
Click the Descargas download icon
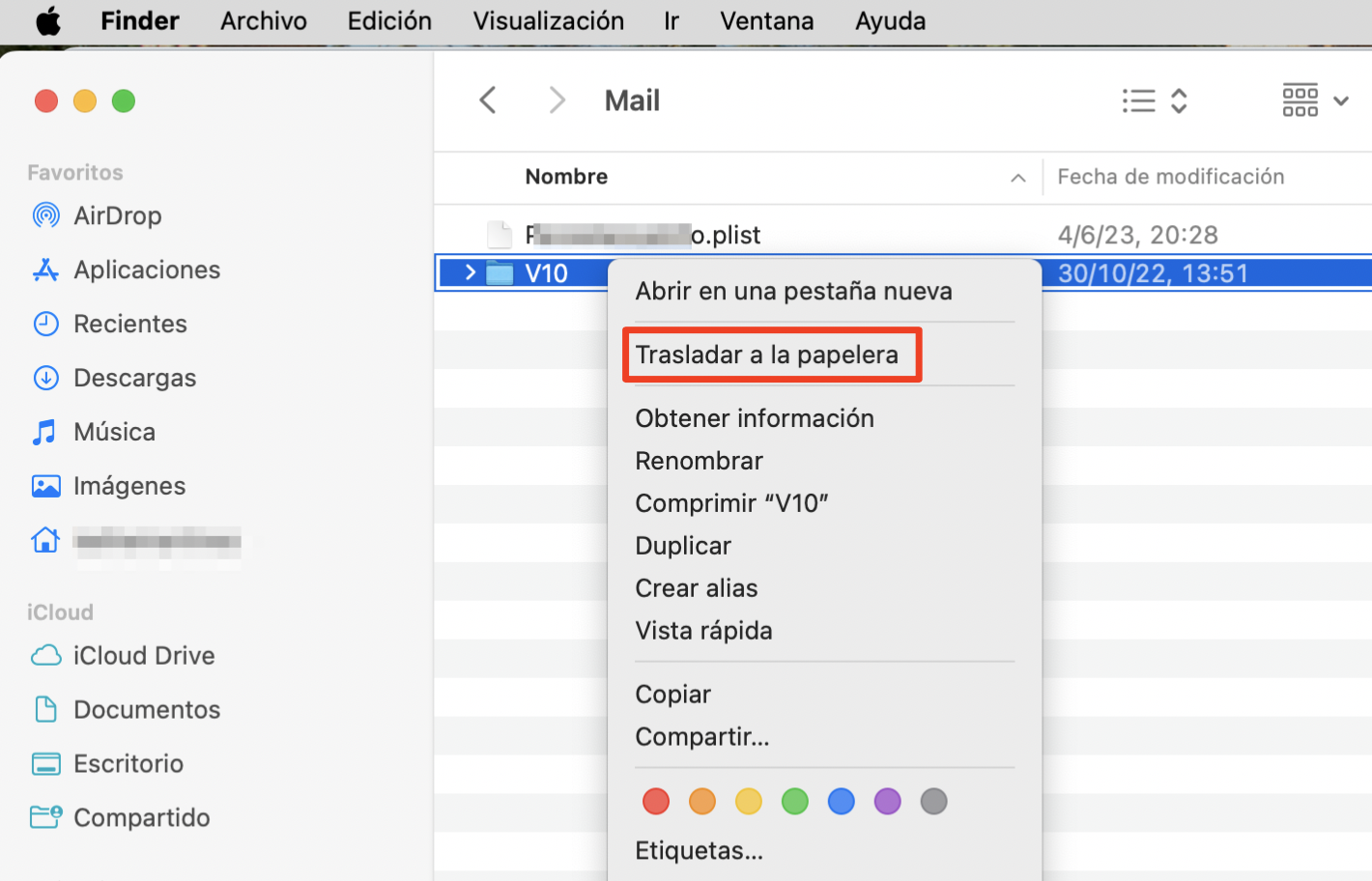45,378
